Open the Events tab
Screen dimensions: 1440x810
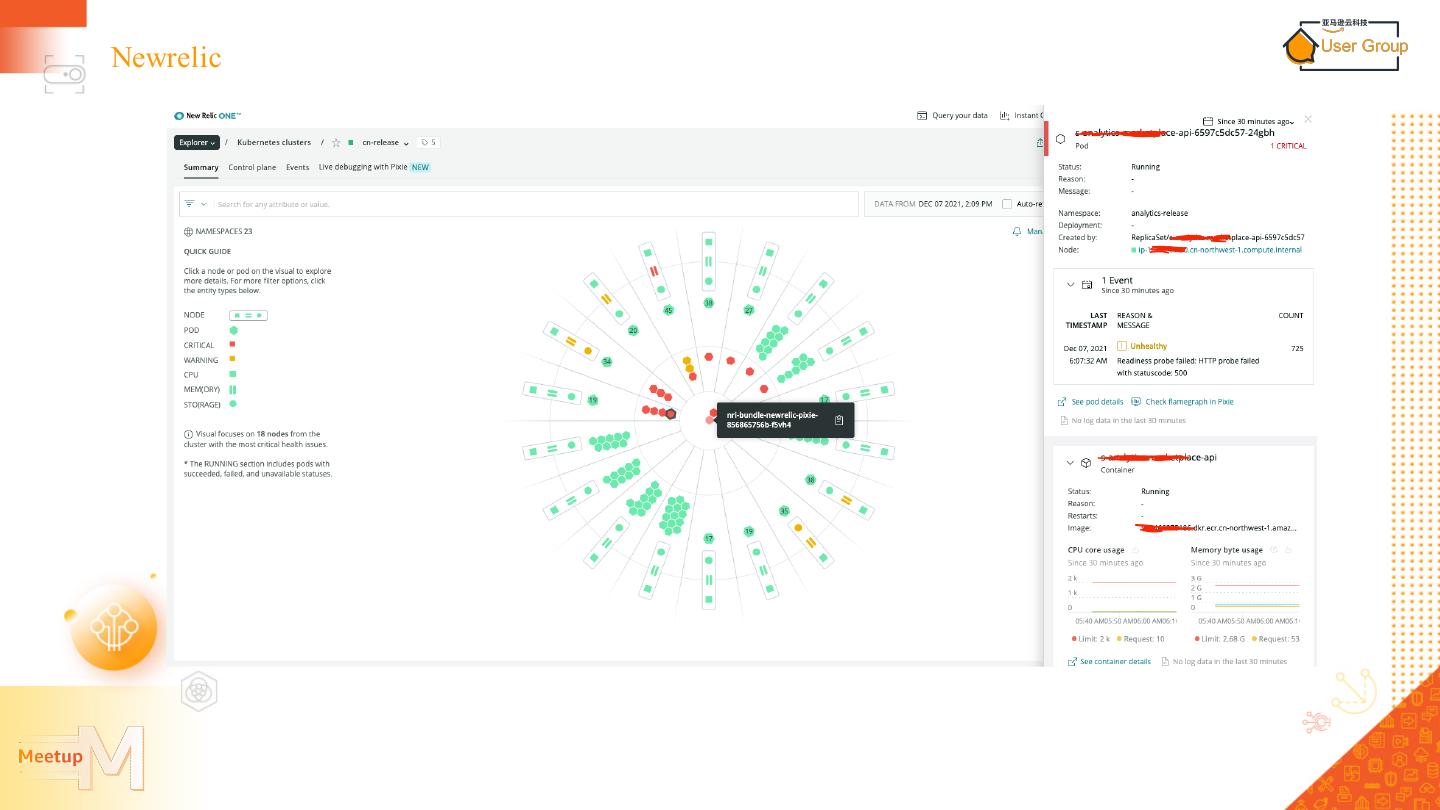coord(298,168)
